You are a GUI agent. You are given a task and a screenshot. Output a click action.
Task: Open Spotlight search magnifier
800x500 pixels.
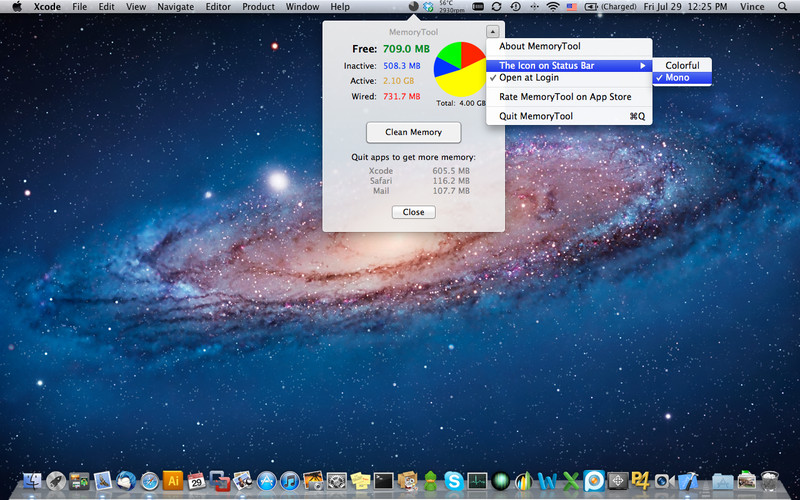[x=783, y=7]
